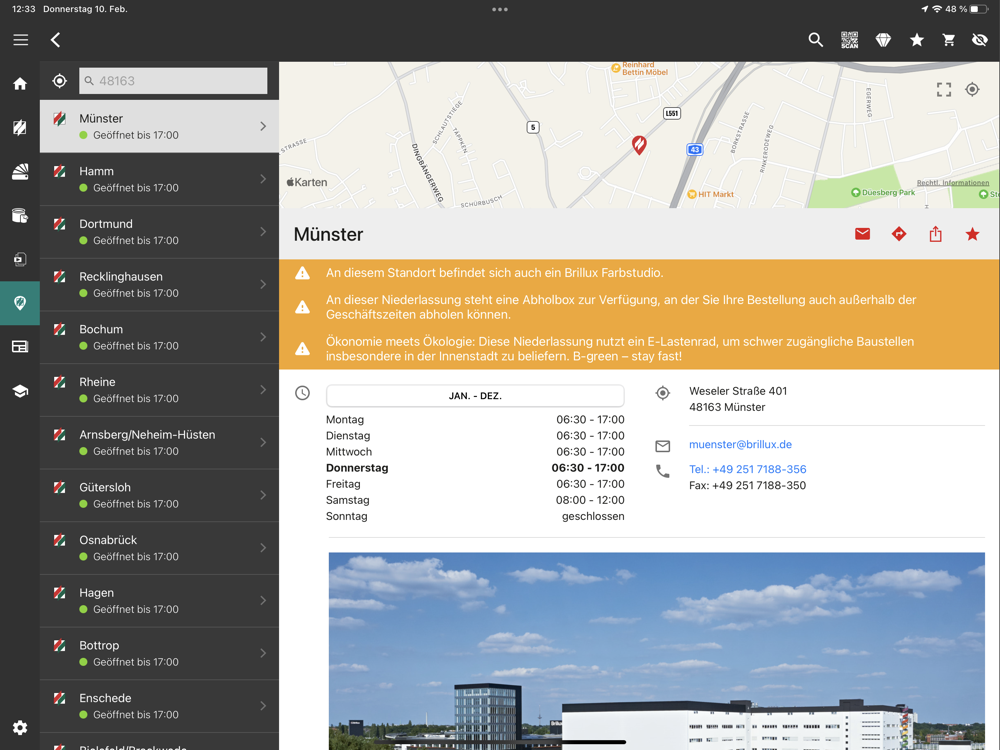Expand Gütersloh chevron
This screenshot has width=1000, height=750.
[263, 496]
